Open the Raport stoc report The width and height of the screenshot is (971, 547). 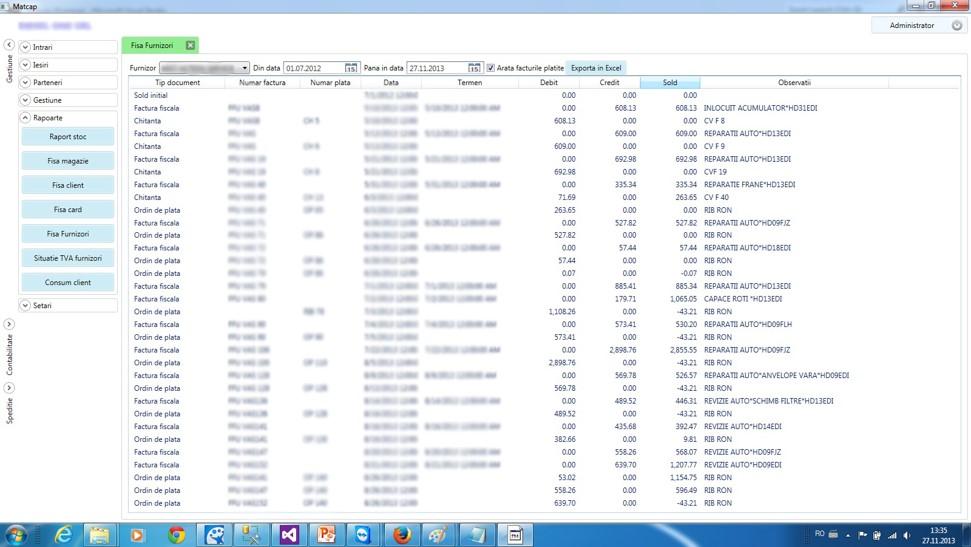pos(68,137)
